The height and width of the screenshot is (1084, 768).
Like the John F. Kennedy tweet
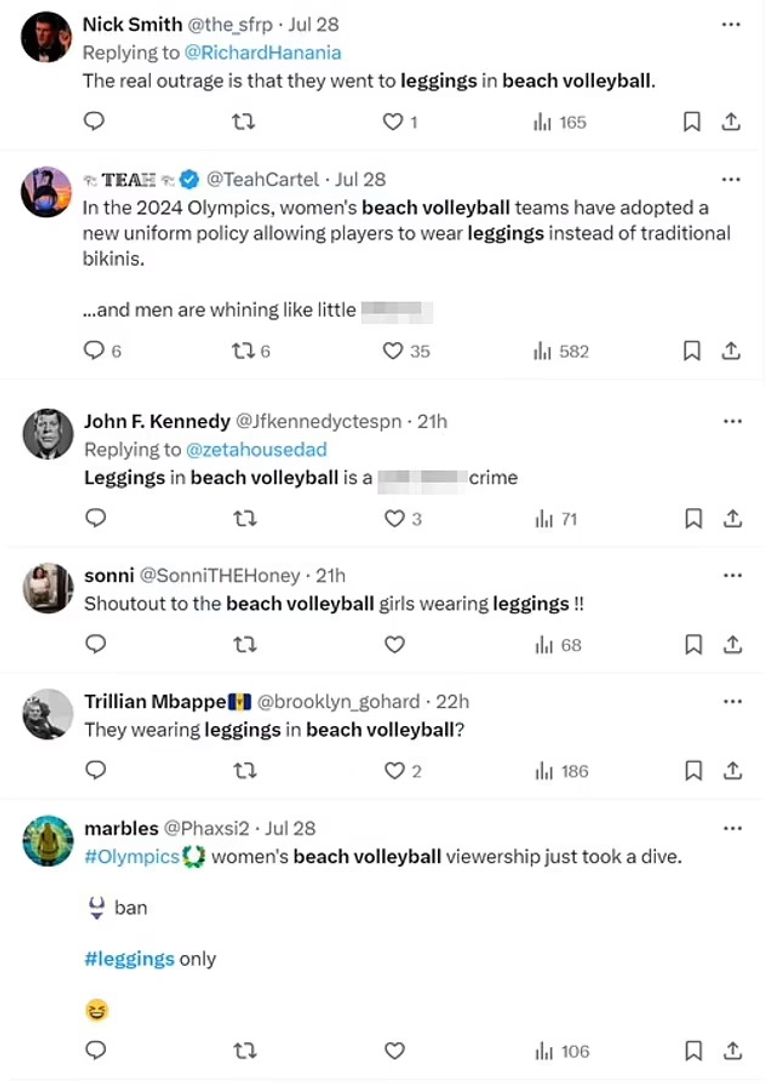coord(395,519)
